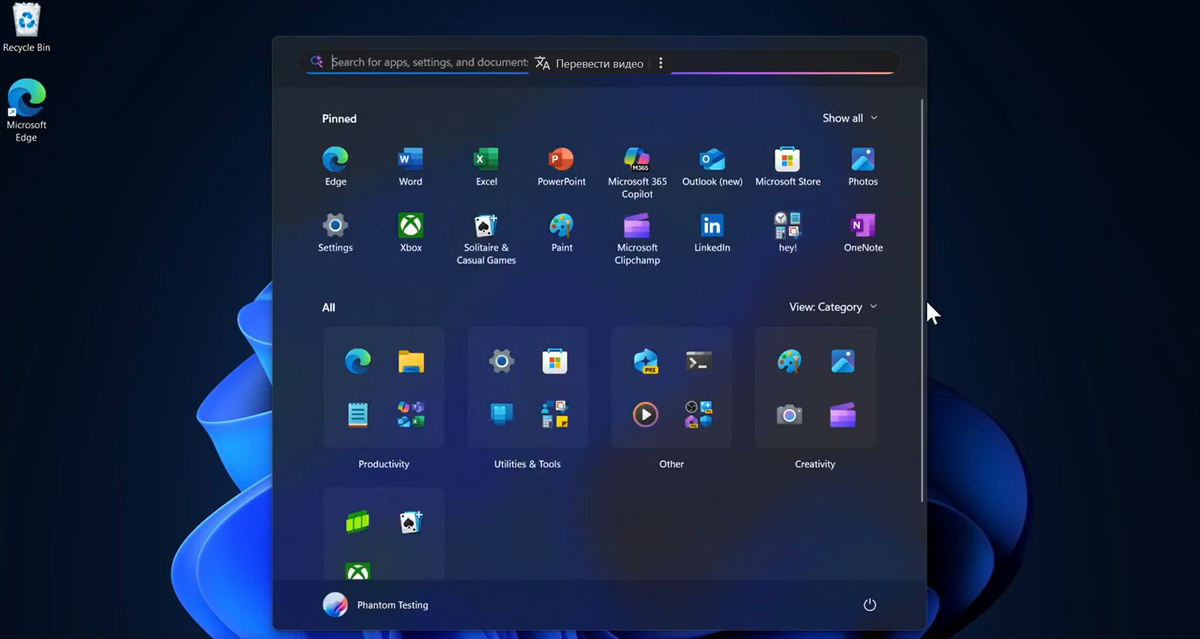This screenshot has height=639, width=1200.
Task: Select Recycle Bin on the desktop
Action: coord(26,28)
